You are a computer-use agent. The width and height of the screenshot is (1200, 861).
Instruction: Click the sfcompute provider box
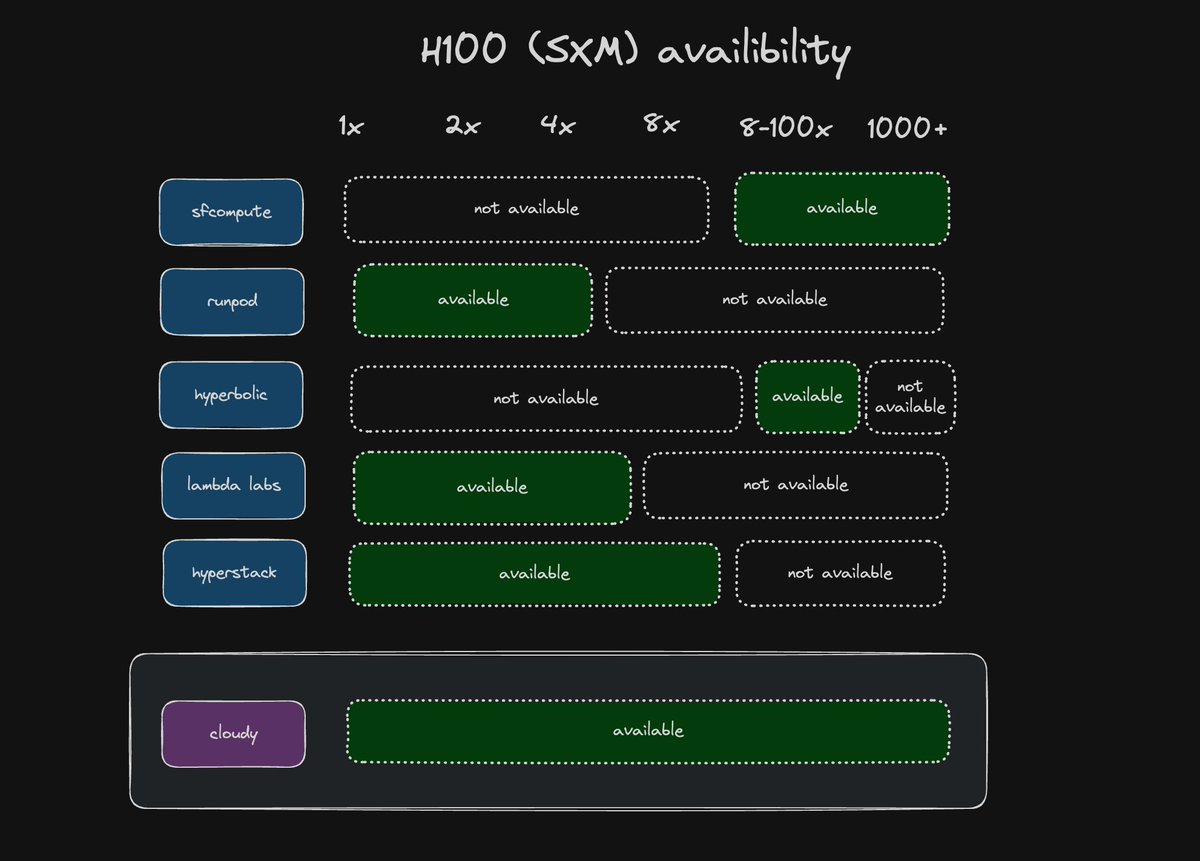click(x=231, y=212)
